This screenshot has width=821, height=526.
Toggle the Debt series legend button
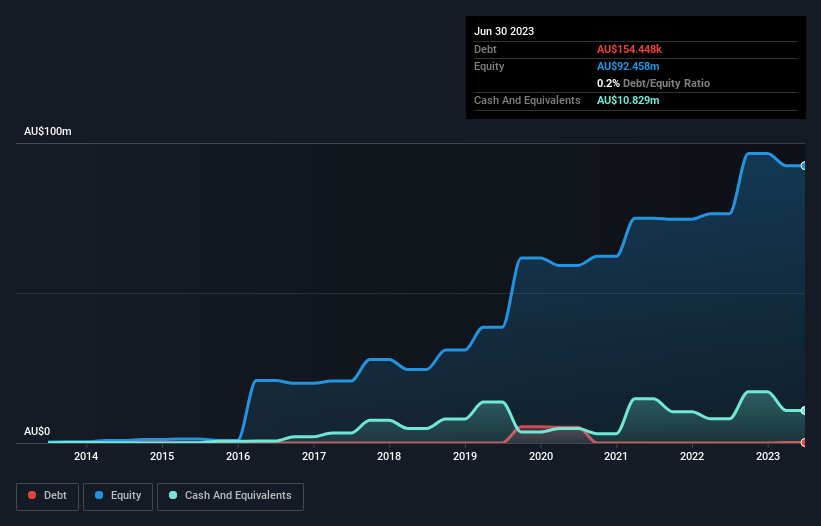pos(47,496)
